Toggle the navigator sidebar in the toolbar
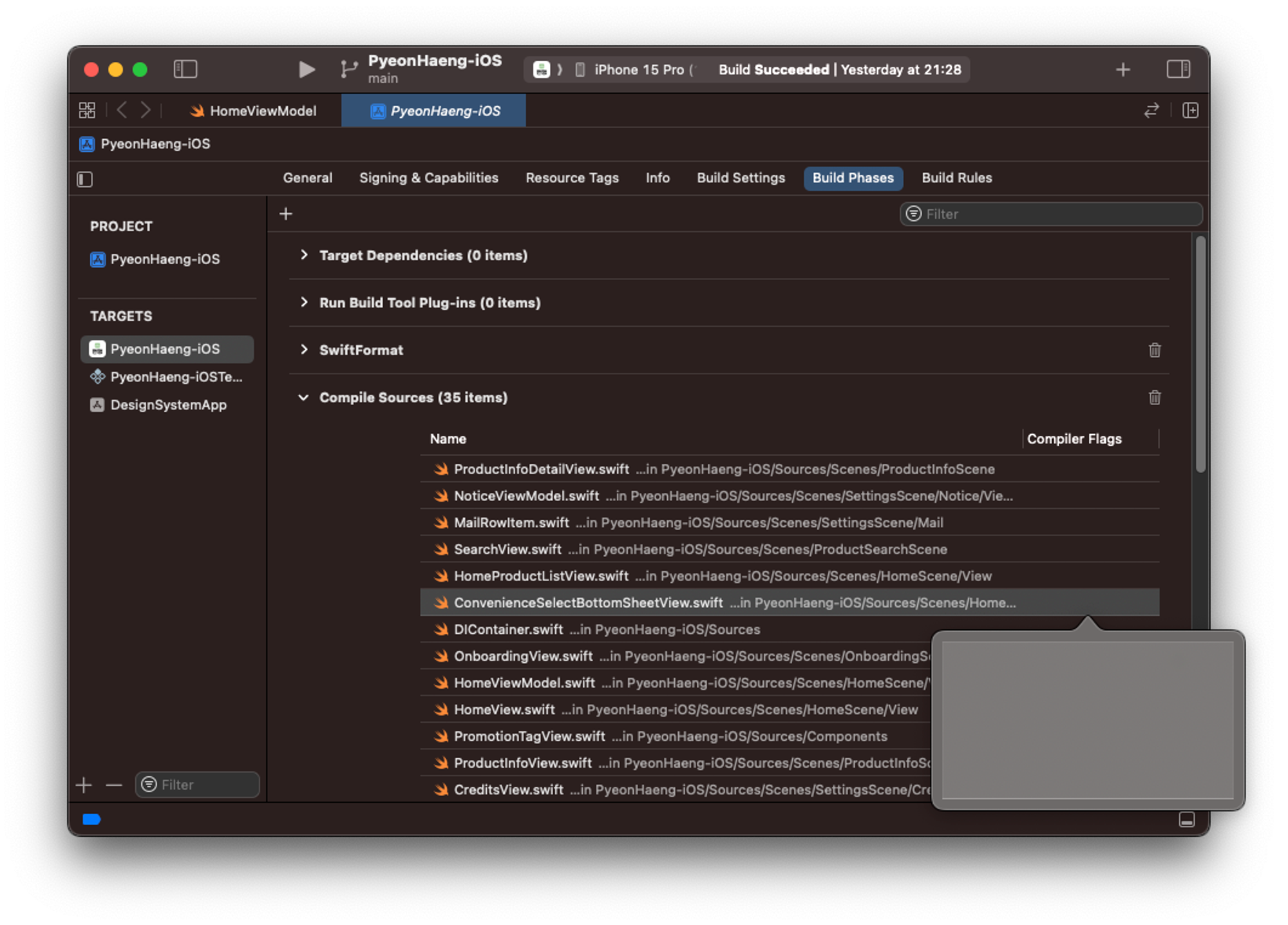 185,69
